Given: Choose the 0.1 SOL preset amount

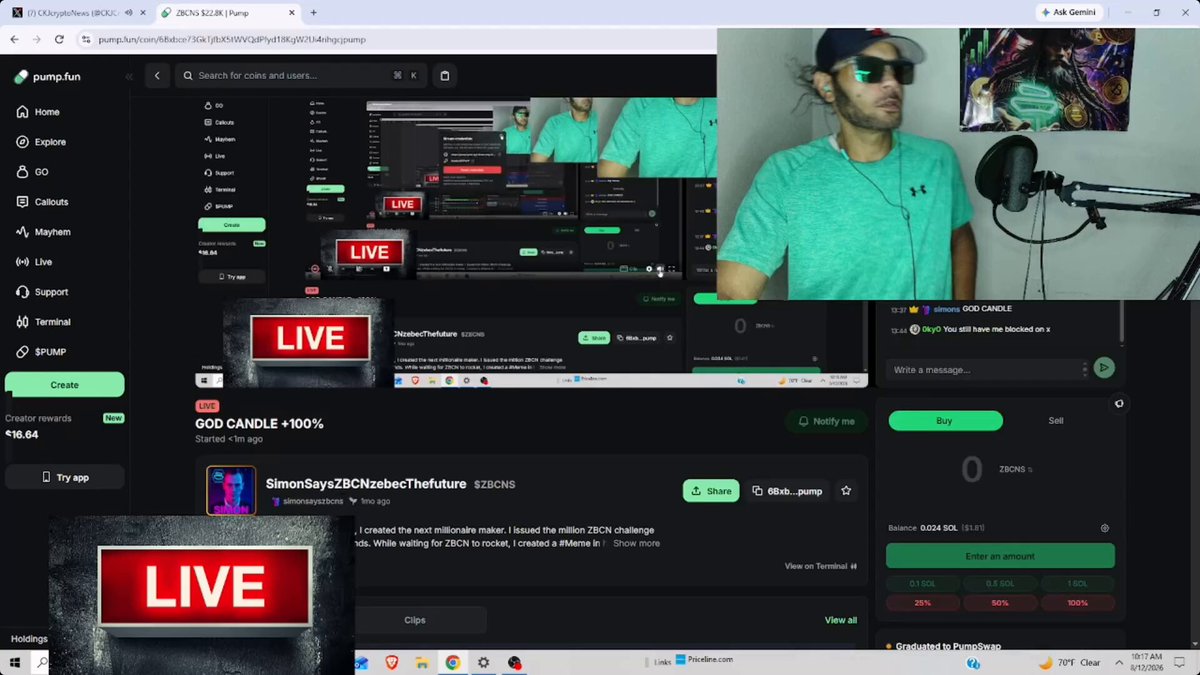Looking at the screenshot, I should (x=923, y=584).
